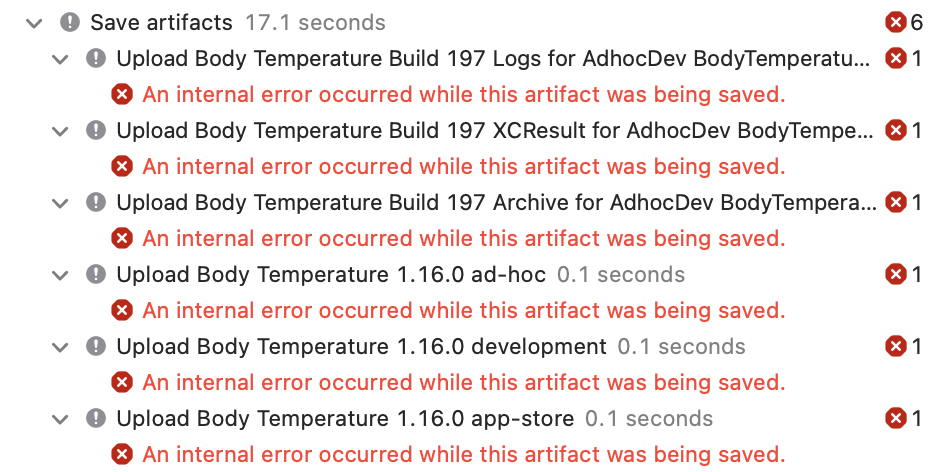Click the warning icon beside Build 197 XCResult

pyautogui.click(x=96, y=130)
